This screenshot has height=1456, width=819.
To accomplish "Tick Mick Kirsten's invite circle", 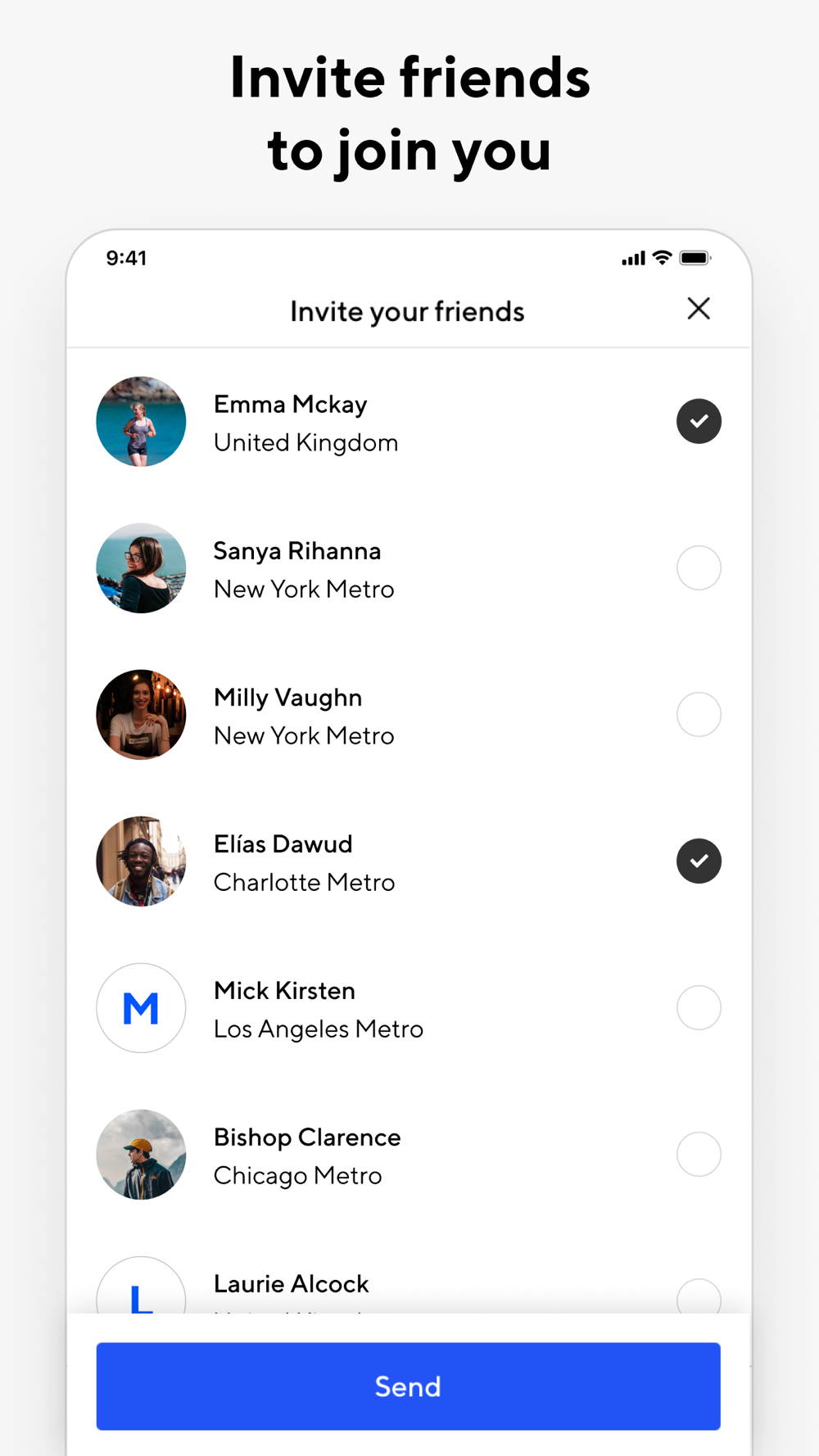I will [x=699, y=1007].
